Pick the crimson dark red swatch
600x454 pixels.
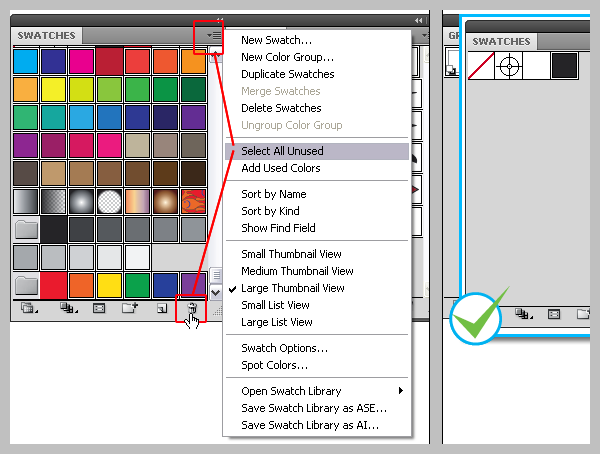click(109, 61)
